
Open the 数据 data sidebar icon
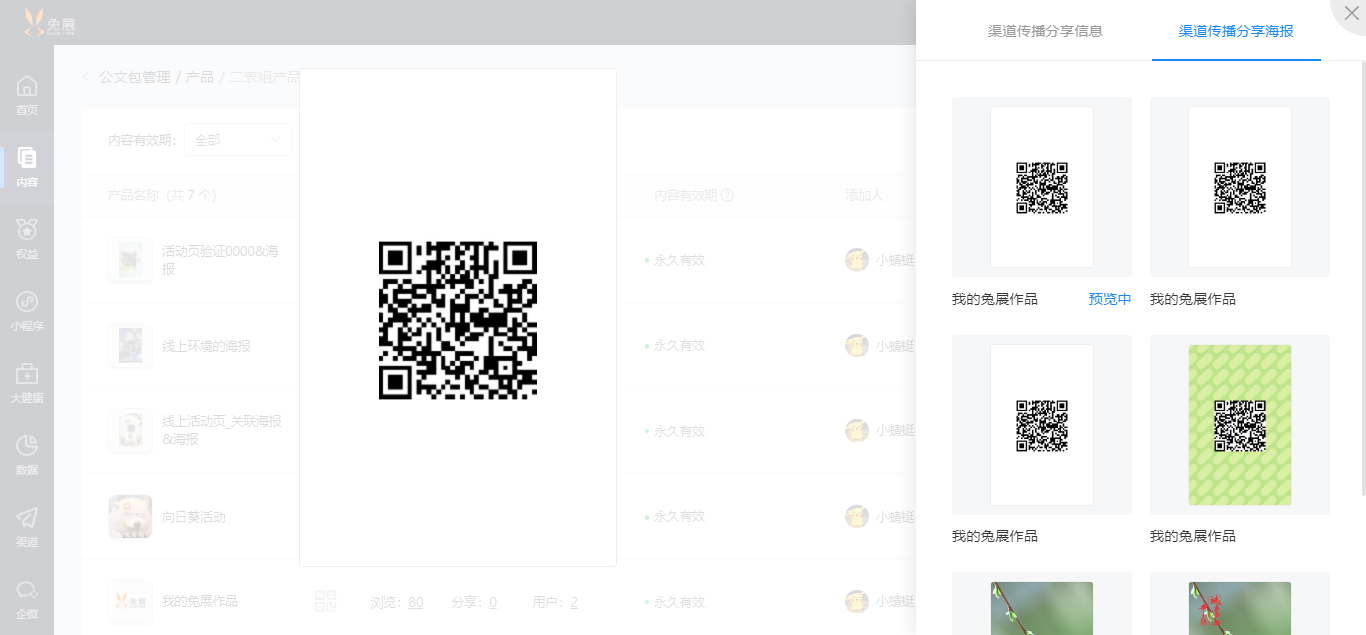point(27,455)
